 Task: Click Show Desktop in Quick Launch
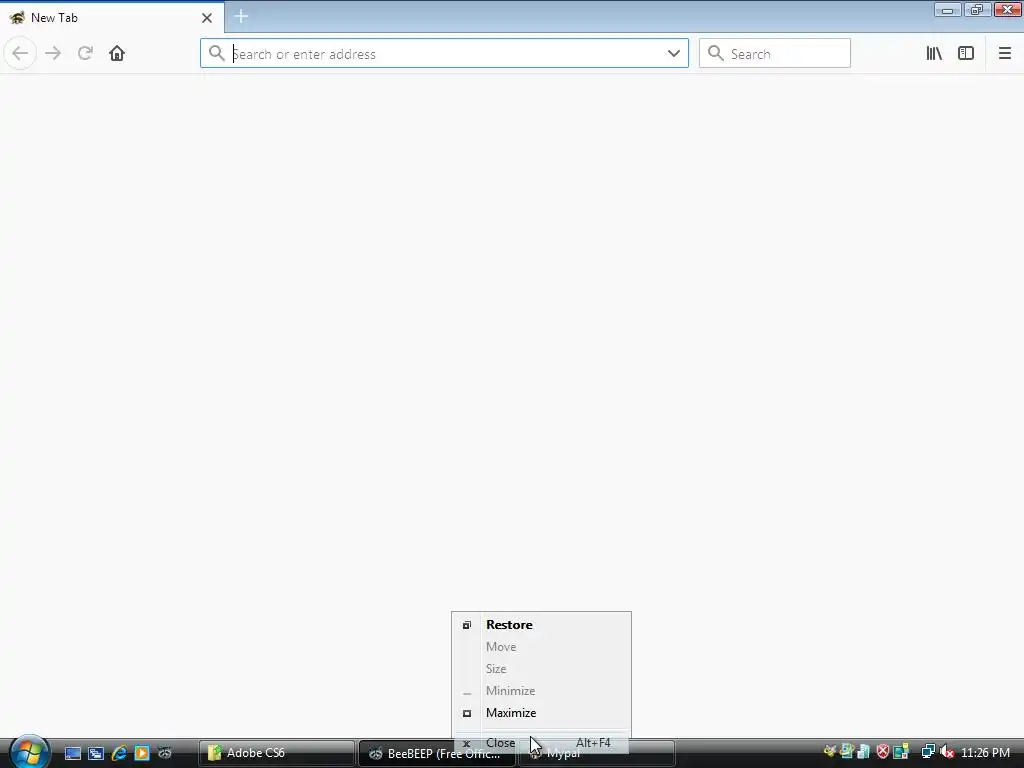pyautogui.click(x=72, y=753)
